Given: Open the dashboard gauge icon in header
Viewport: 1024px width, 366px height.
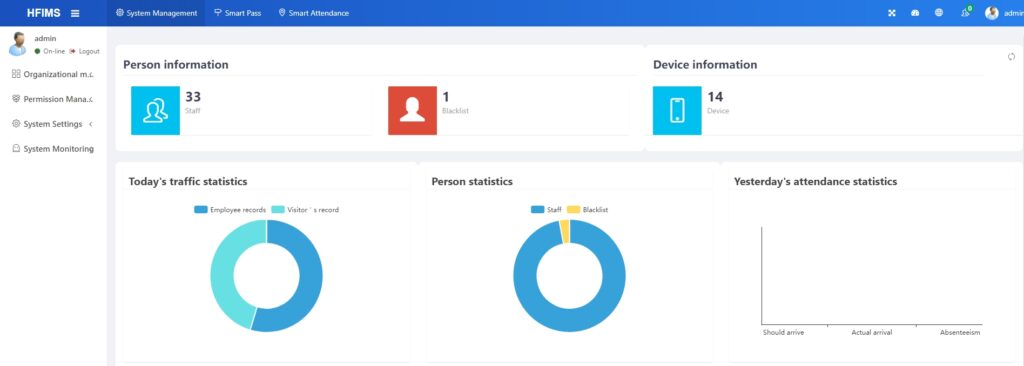Looking at the screenshot, I should (915, 13).
